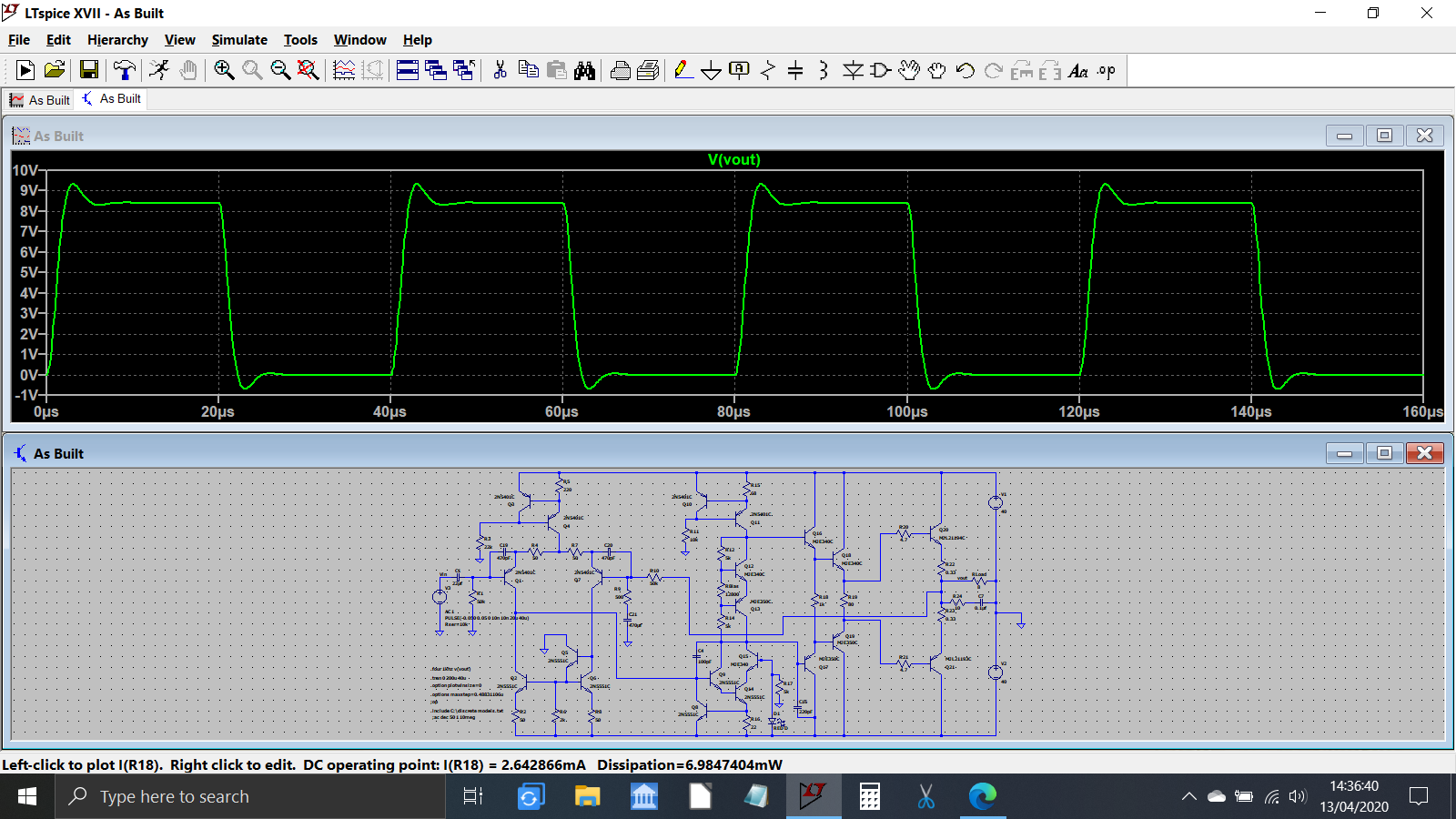
Task: Select the Drag hand tool
Action: [x=937, y=70]
